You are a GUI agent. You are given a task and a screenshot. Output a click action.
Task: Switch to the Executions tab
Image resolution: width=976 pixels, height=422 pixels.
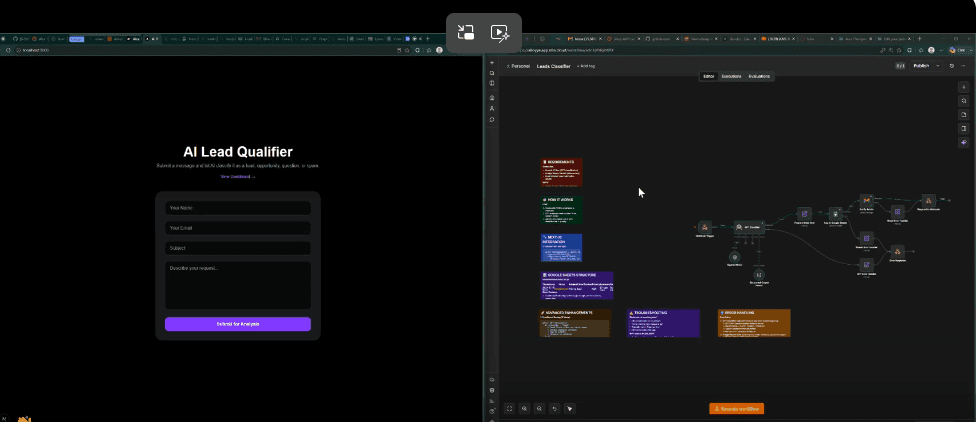[731, 77]
